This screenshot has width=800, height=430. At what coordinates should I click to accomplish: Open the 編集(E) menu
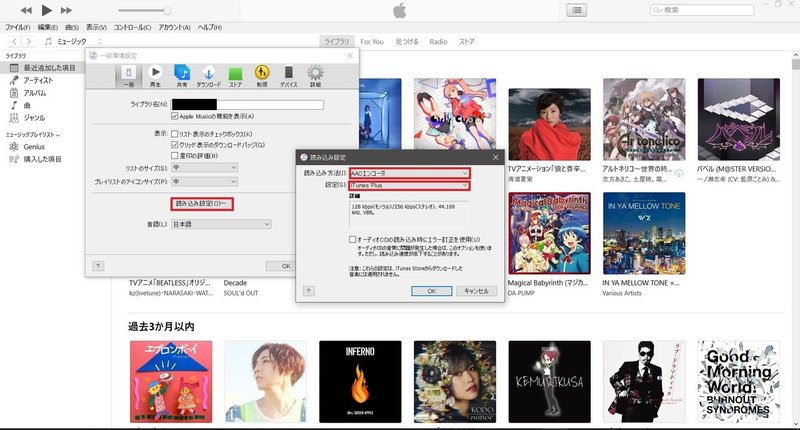[x=47, y=27]
